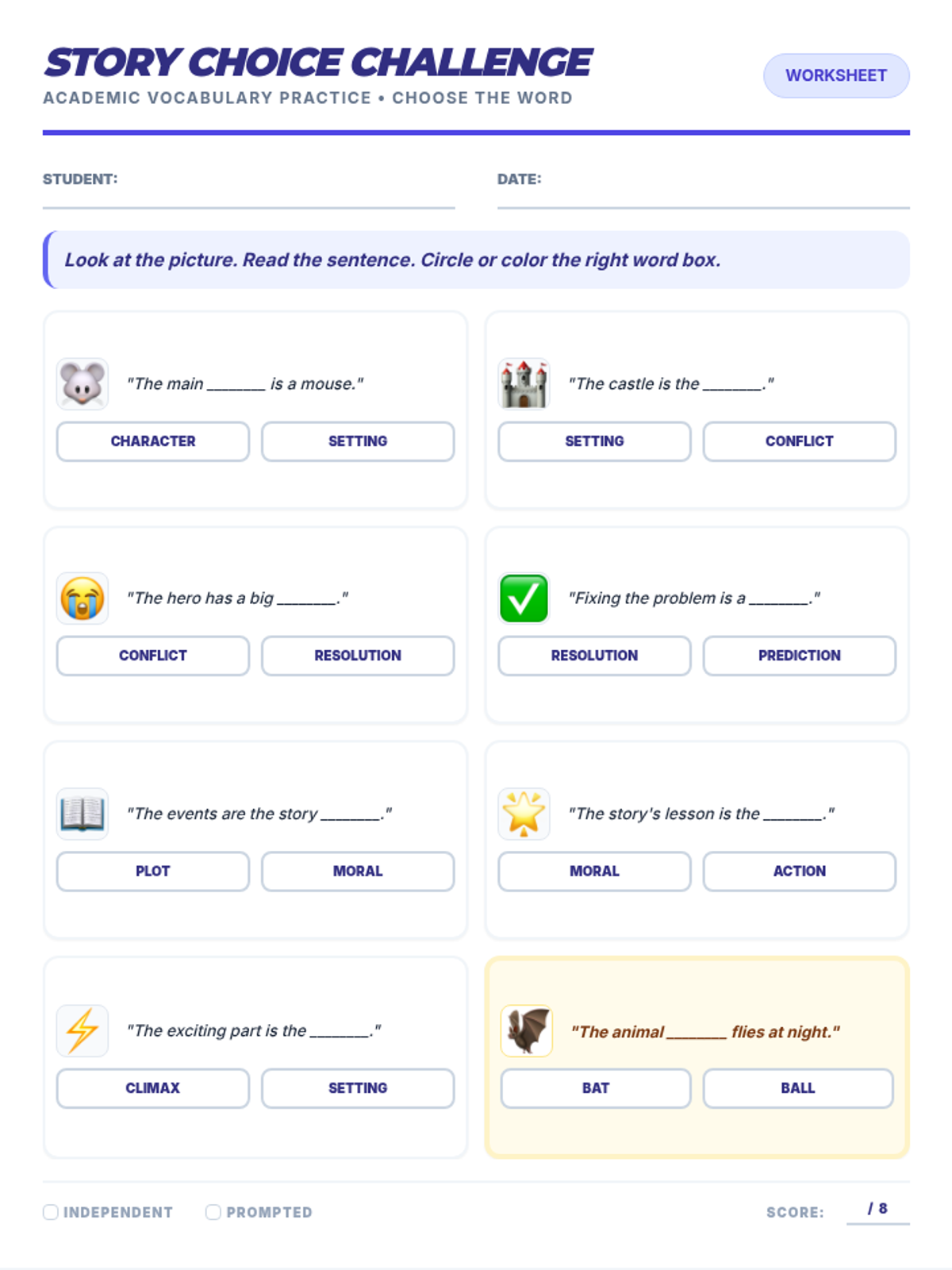Tick the Prompted checkbox
Viewport: 952px width, 1270px height.
tap(213, 1212)
